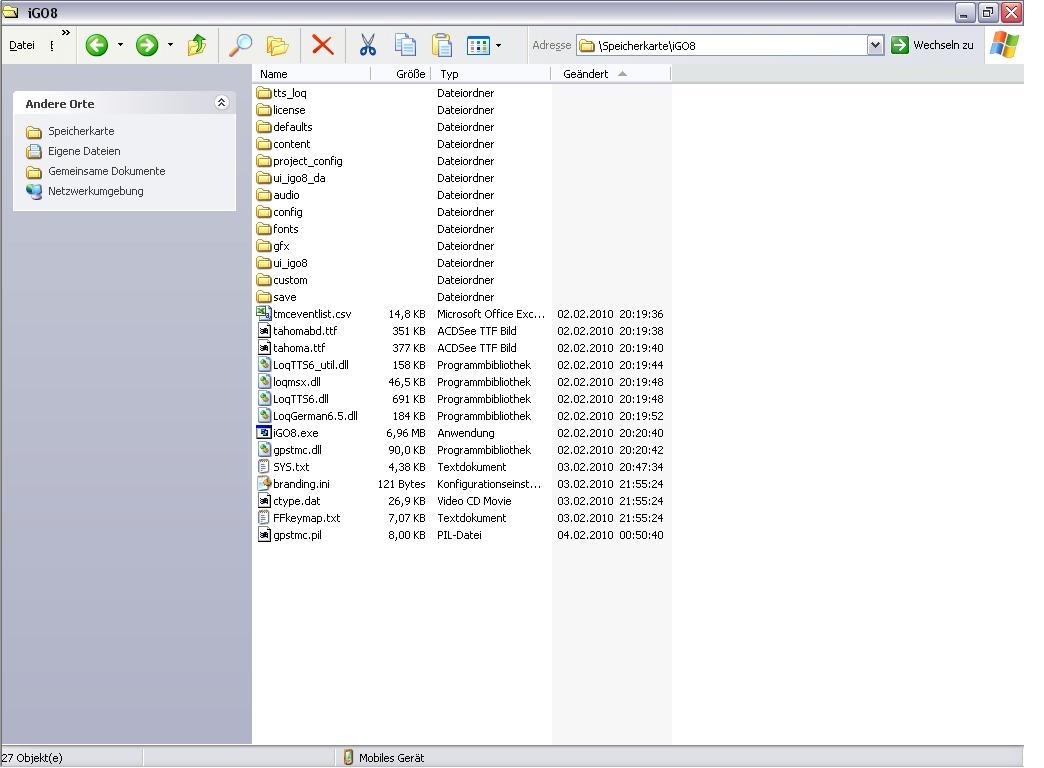The width and height of the screenshot is (1044, 768).
Task: Select the LoqTTS6.dll file icon
Action: (x=264, y=398)
